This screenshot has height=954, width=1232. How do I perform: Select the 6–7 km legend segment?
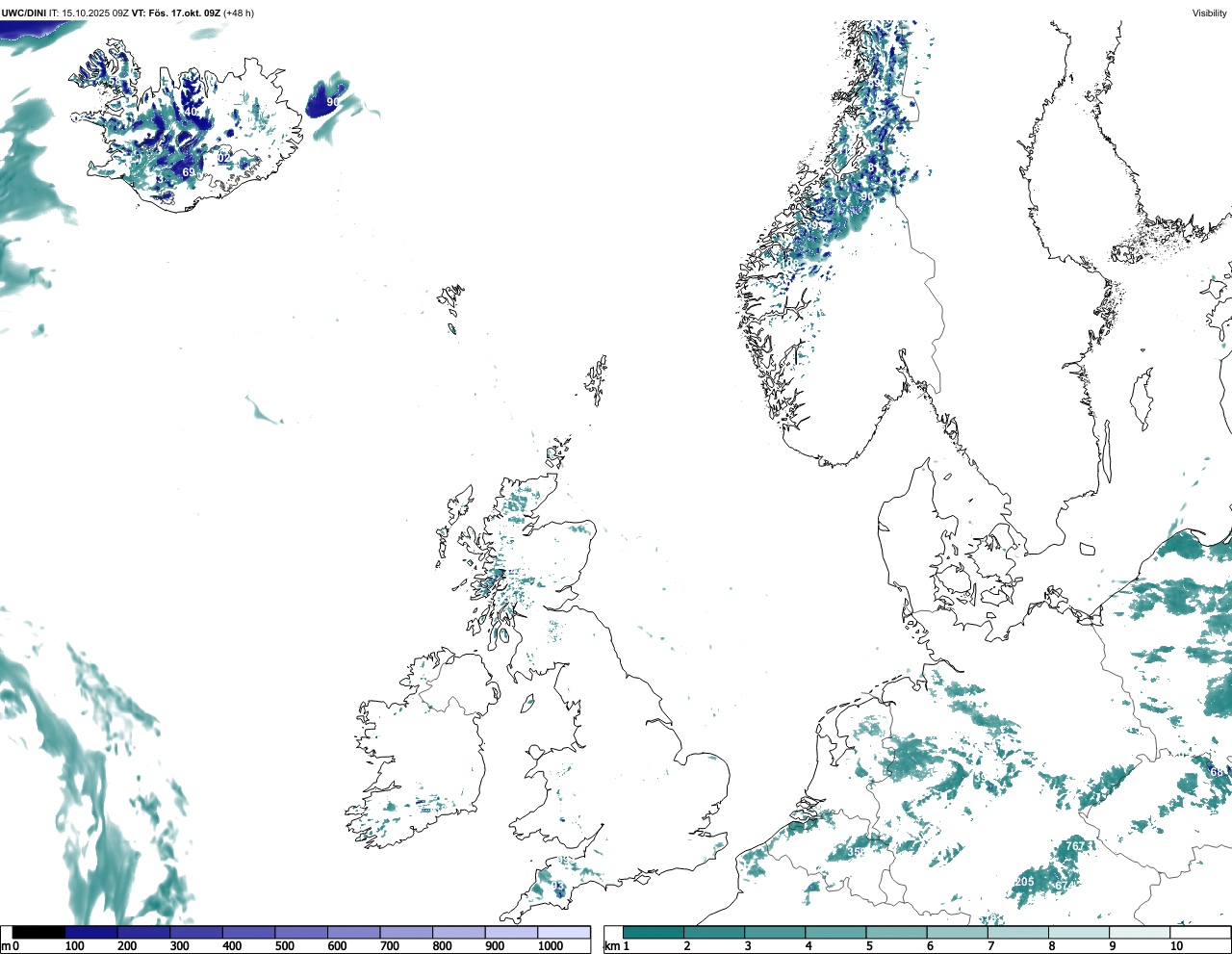pyautogui.click(x=958, y=932)
